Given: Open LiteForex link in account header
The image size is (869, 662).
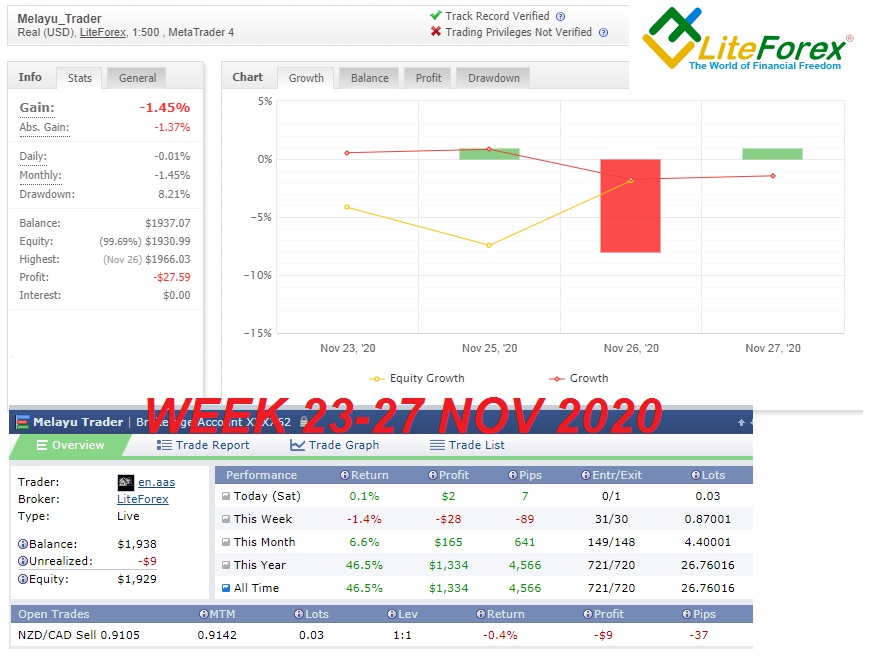Looking at the screenshot, I should pos(103,33).
